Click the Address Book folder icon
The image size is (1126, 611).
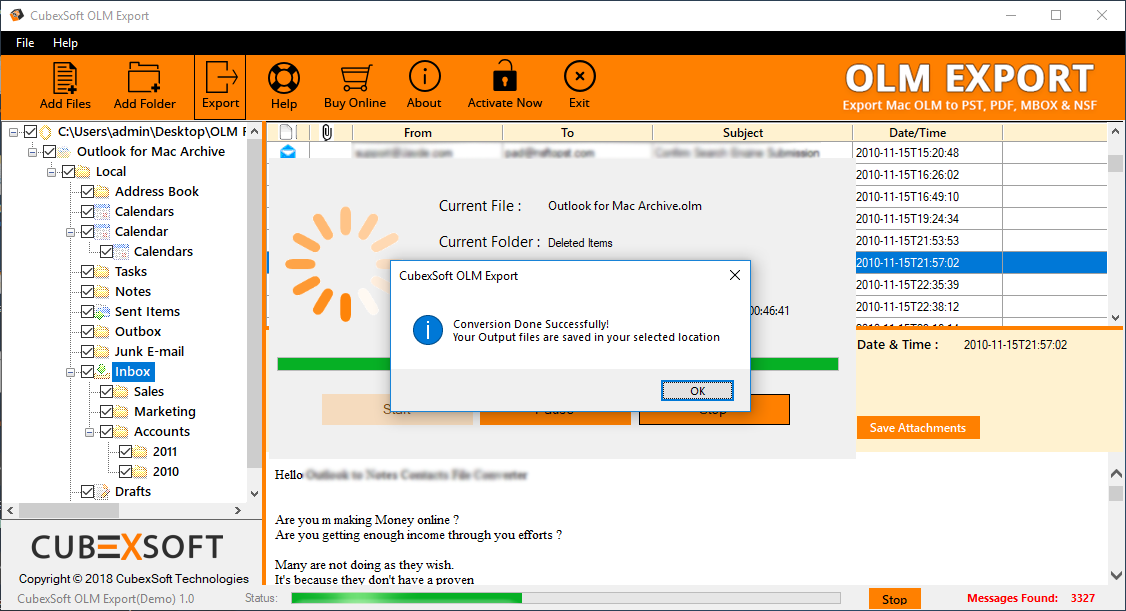click(x=103, y=192)
